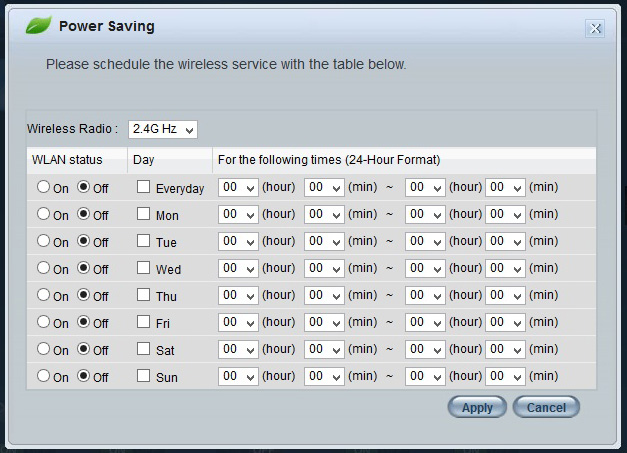Screen dimensions: 627x453
Task: Open the Fri end hour dropdown
Action: coord(425,322)
